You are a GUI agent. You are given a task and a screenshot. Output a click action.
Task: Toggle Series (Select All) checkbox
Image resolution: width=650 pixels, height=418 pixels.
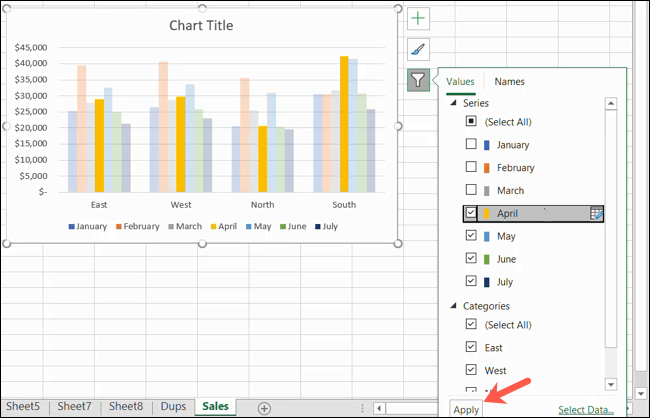(471, 121)
